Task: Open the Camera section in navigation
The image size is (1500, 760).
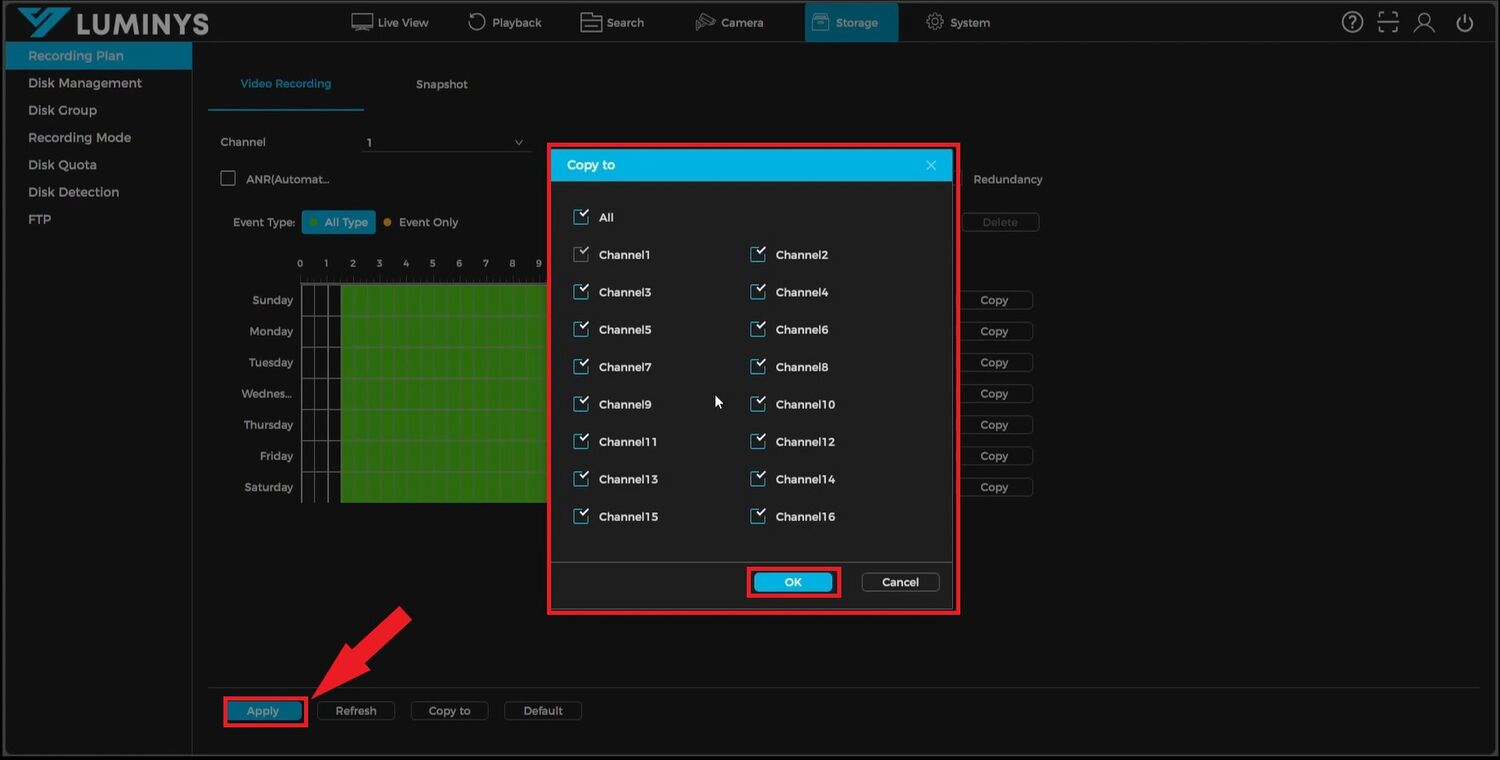Action: 729,22
